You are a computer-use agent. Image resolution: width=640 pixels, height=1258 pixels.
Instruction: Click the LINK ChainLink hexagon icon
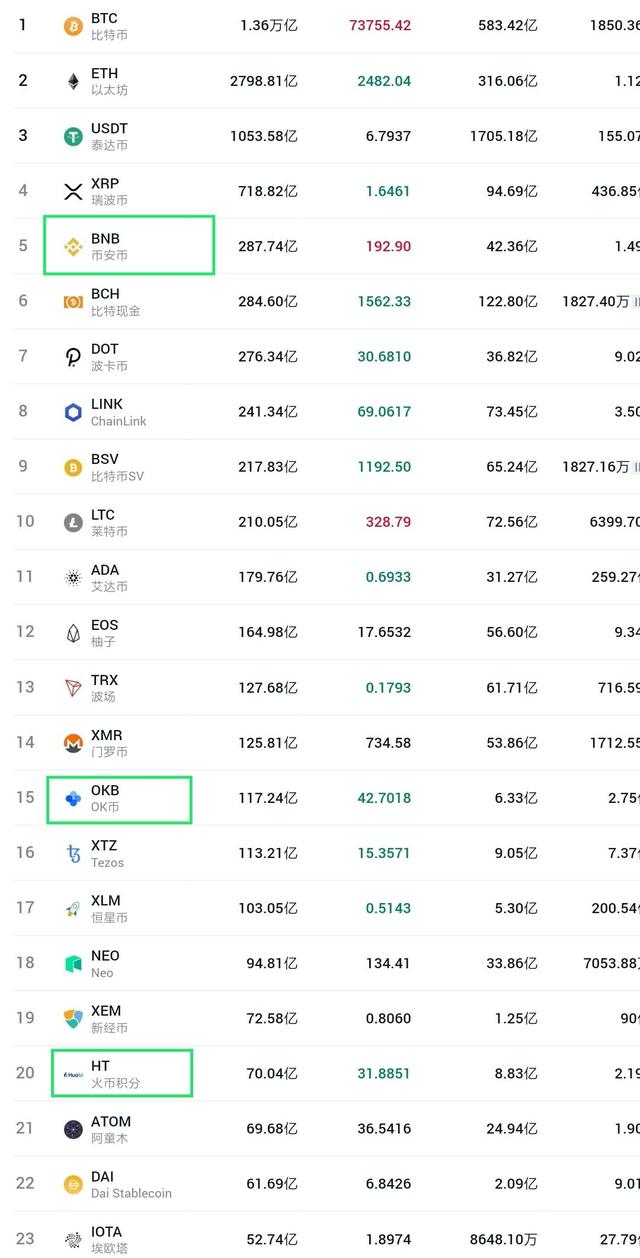[x=73, y=412]
